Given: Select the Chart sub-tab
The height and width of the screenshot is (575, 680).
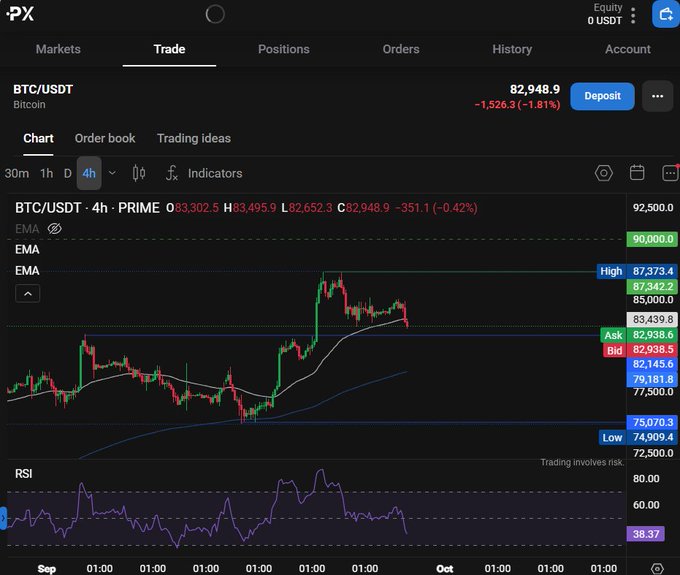Looking at the screenshot, I should 38,138.
